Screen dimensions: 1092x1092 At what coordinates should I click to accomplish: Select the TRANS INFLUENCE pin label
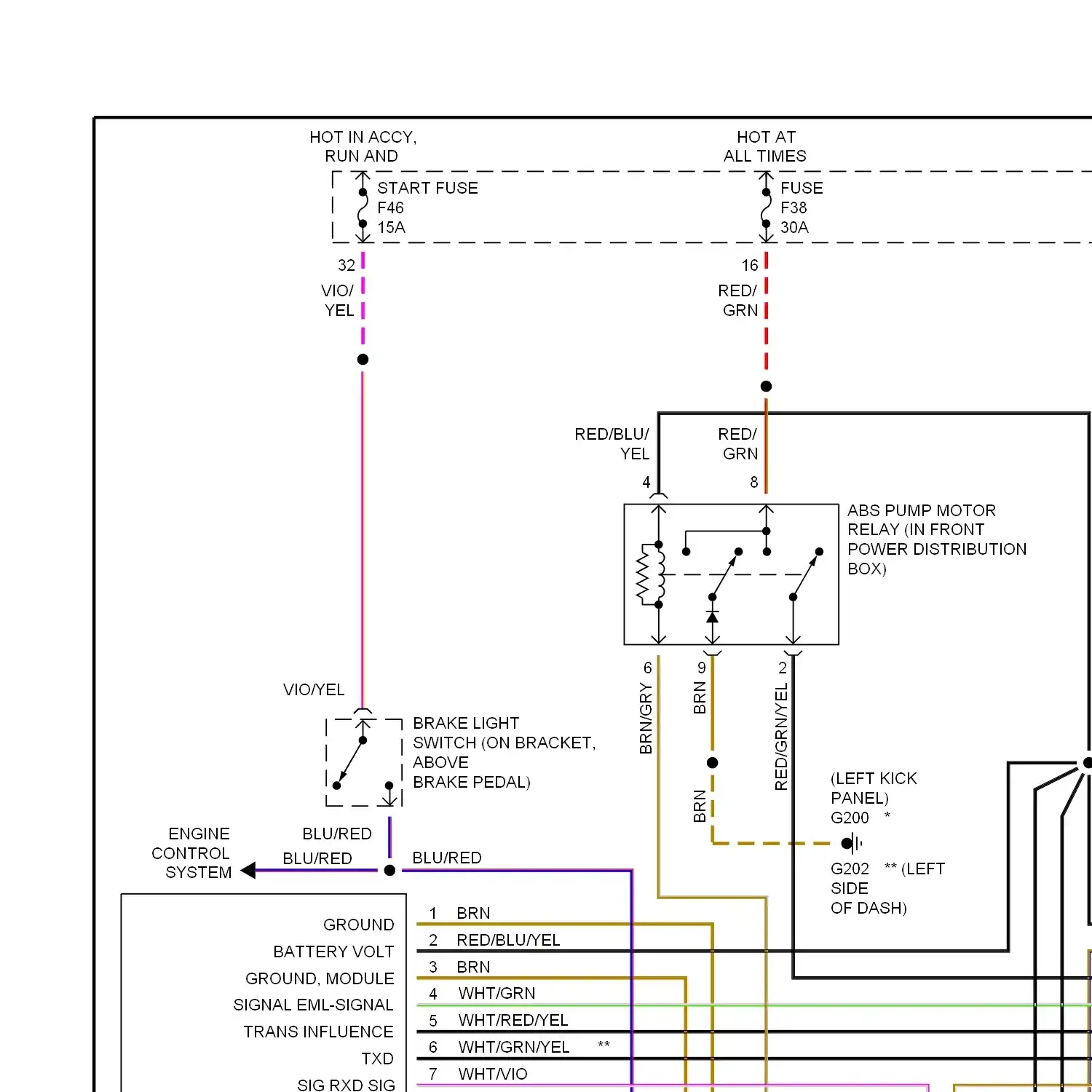point(318,1032)
